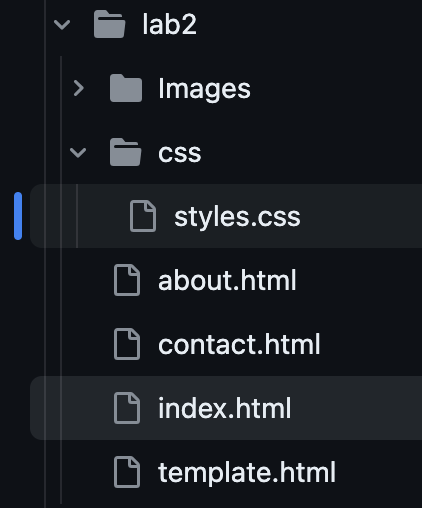Click the styles.css file icon
Screen dimensions: 422x508
[143, 216]
